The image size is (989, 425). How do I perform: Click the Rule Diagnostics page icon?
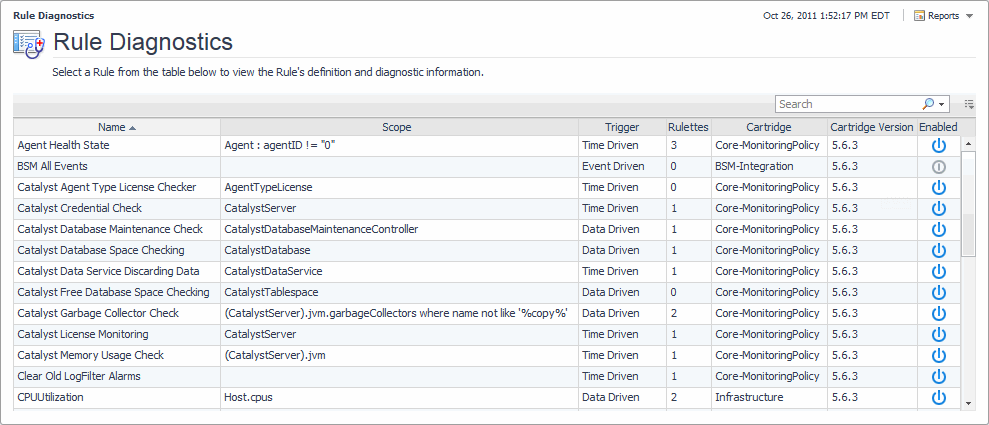(28, 43)
